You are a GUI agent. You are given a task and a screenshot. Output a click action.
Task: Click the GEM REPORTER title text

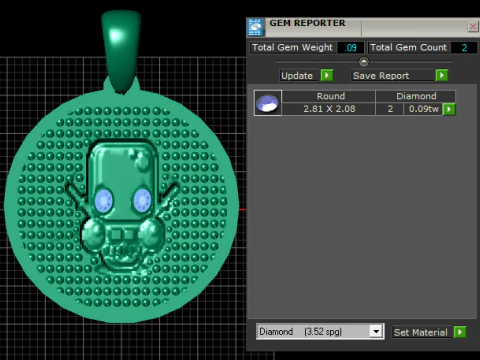[x=307, y=23]
